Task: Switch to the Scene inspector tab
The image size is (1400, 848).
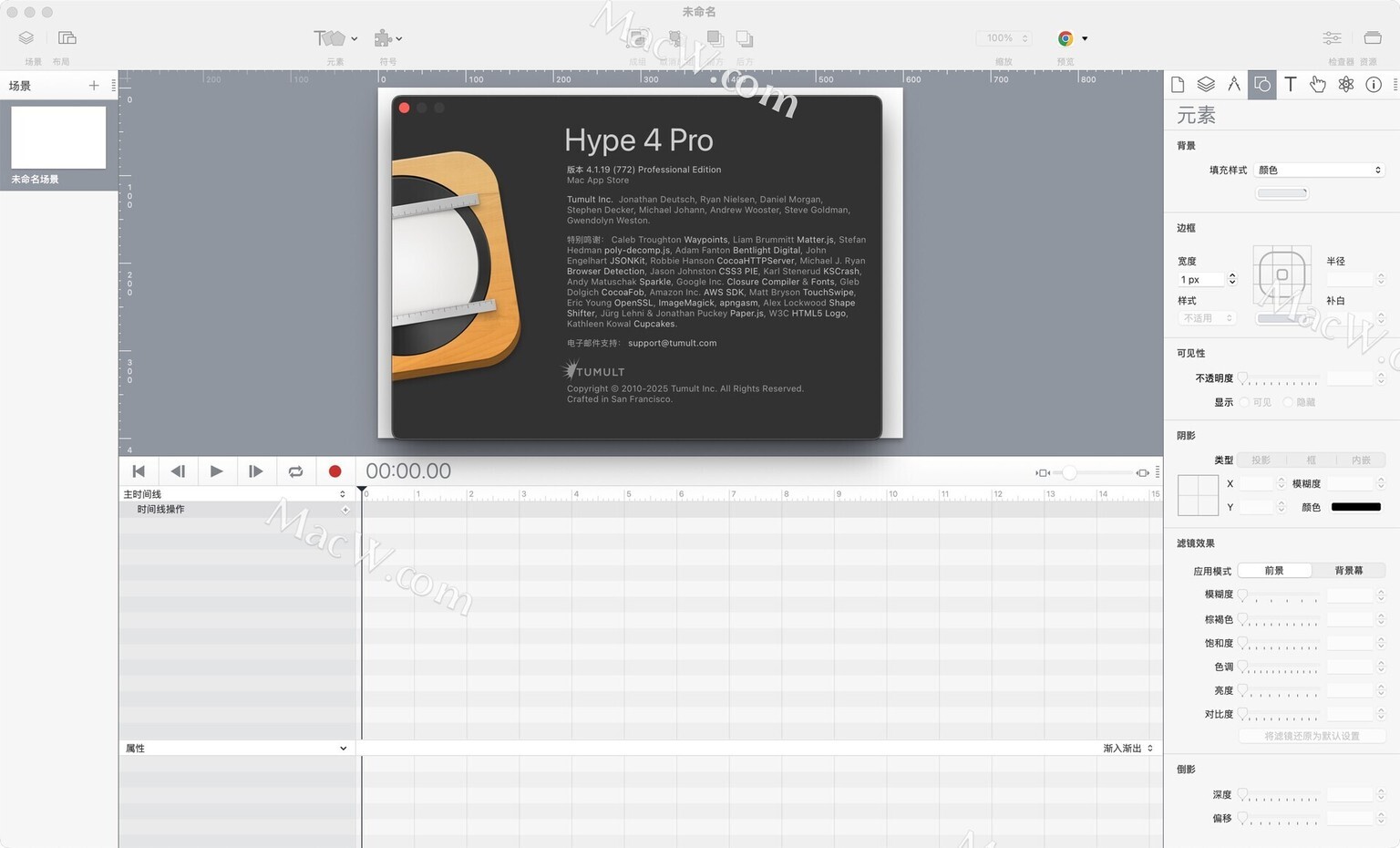Action: 1206,85
